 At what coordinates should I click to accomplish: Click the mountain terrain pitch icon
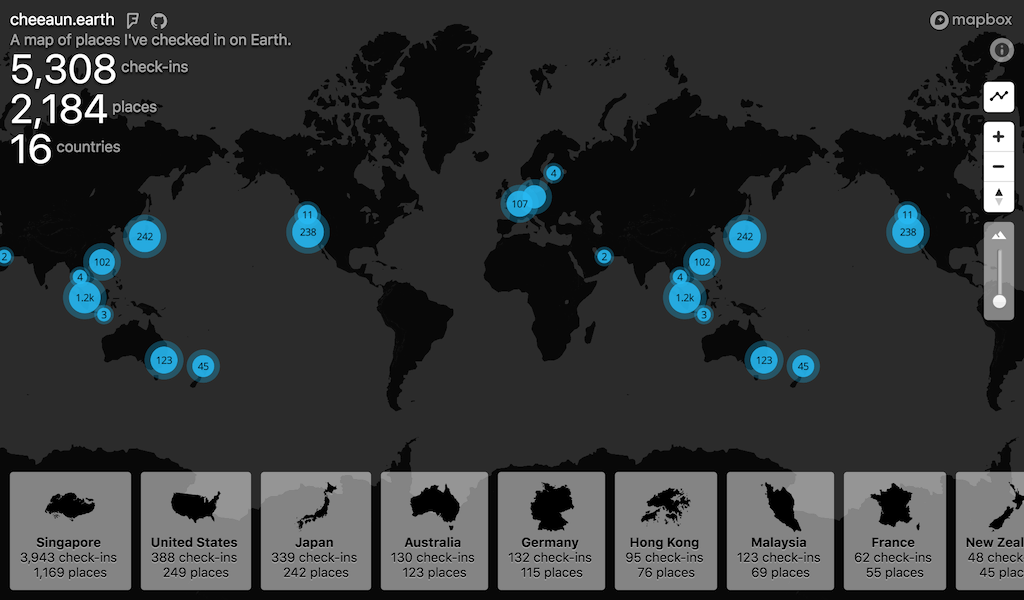pos(999,235)
